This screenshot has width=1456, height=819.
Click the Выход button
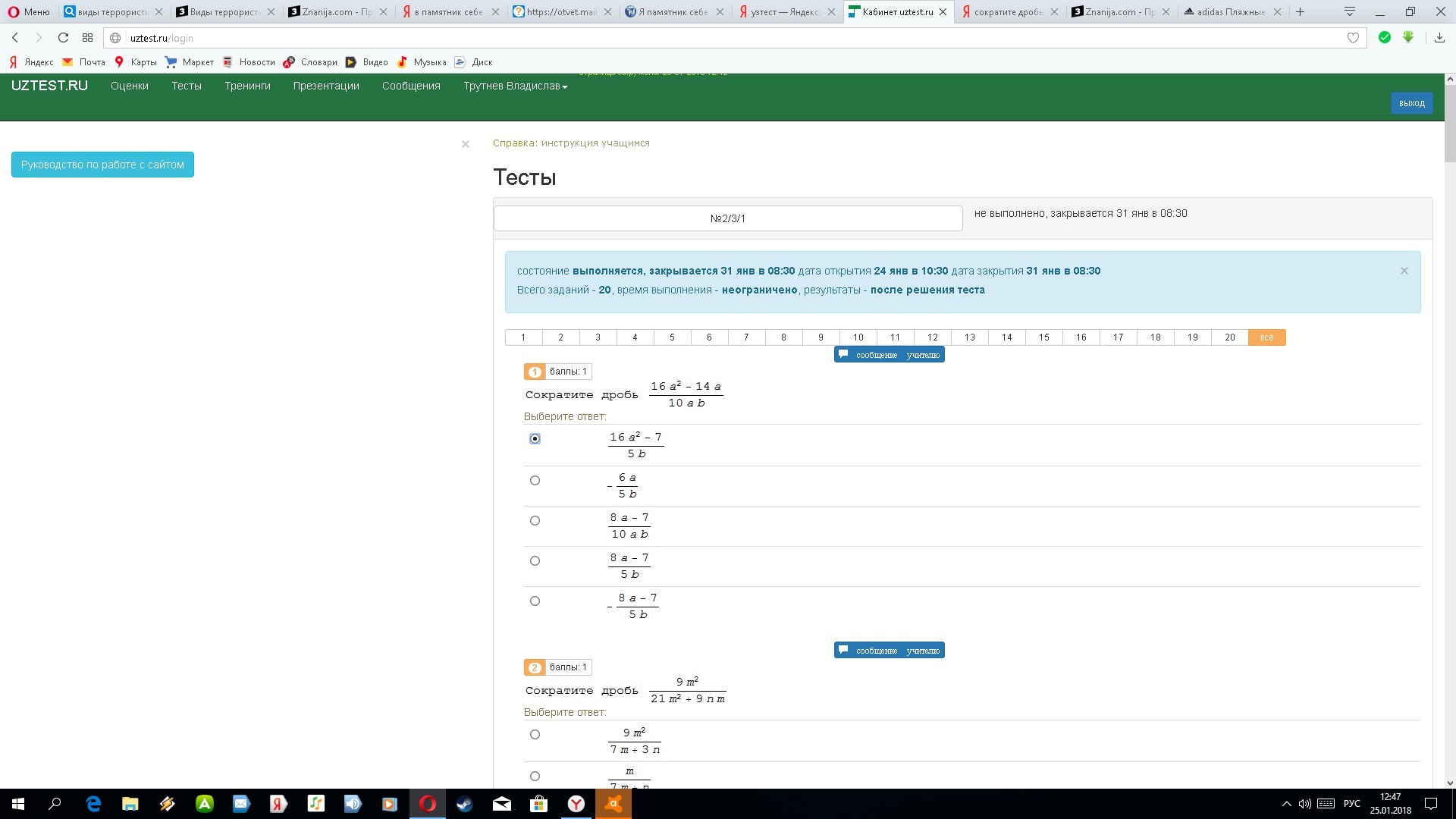pos(1411,103)
